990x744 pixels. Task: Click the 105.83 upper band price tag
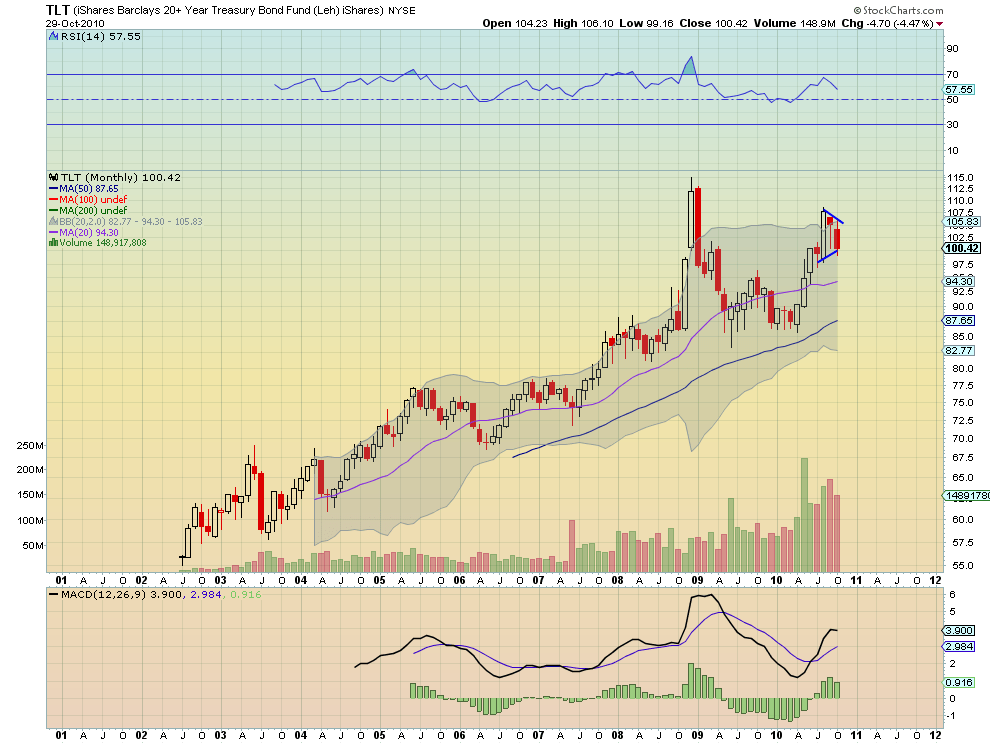tap(962, 222)
